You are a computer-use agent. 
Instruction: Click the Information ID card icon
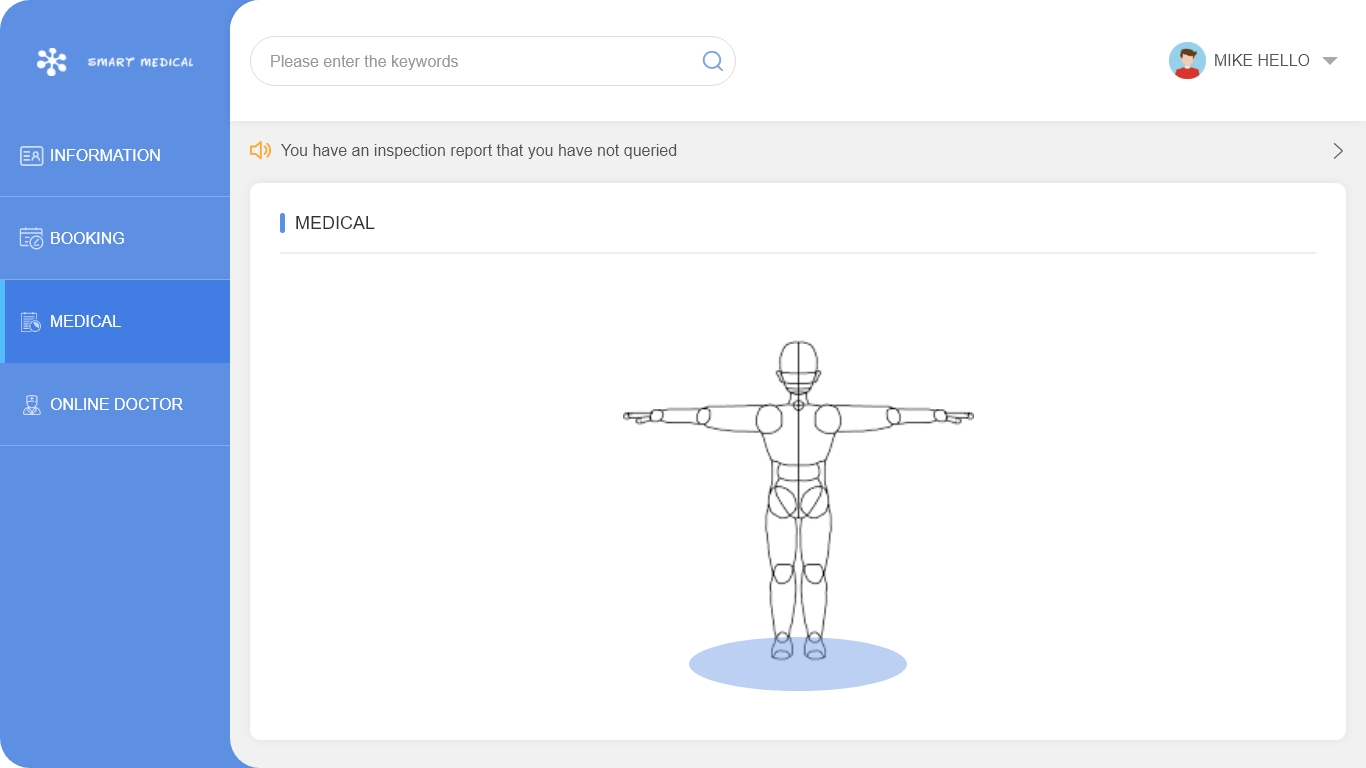pyautogui.click(x=31, y=156)
